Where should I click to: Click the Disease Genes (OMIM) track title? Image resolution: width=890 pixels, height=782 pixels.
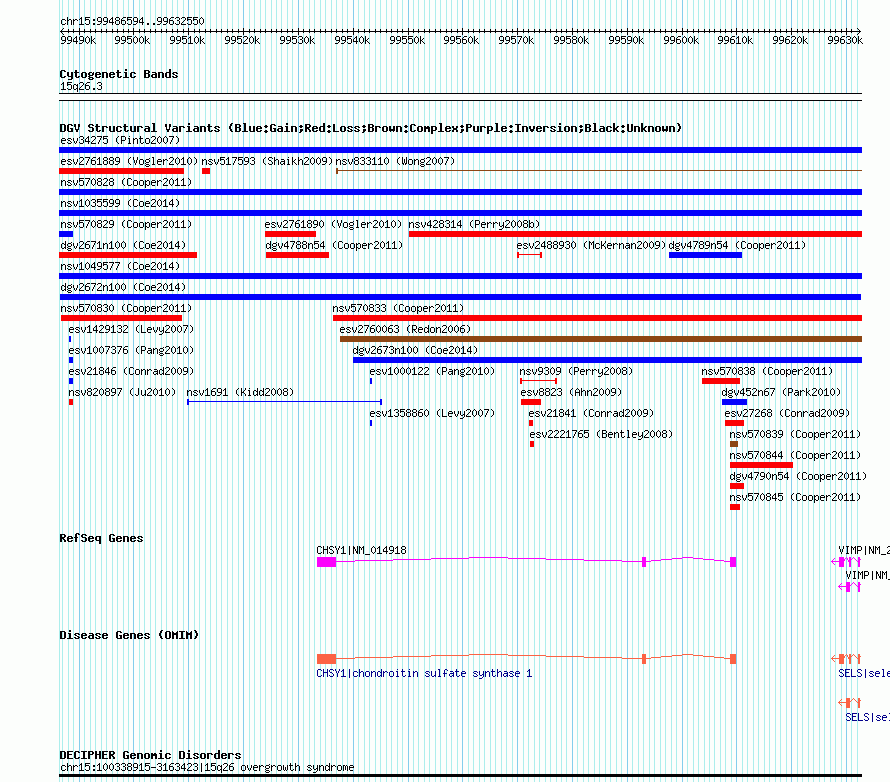129,635
